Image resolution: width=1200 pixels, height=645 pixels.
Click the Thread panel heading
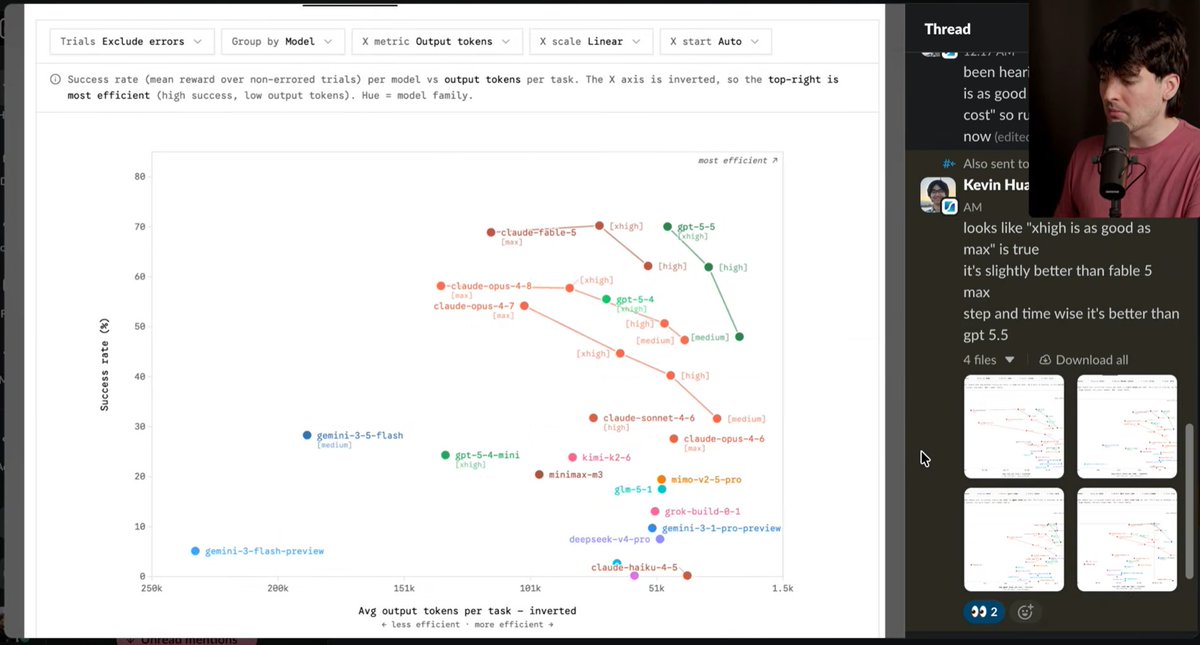(947, 29)
